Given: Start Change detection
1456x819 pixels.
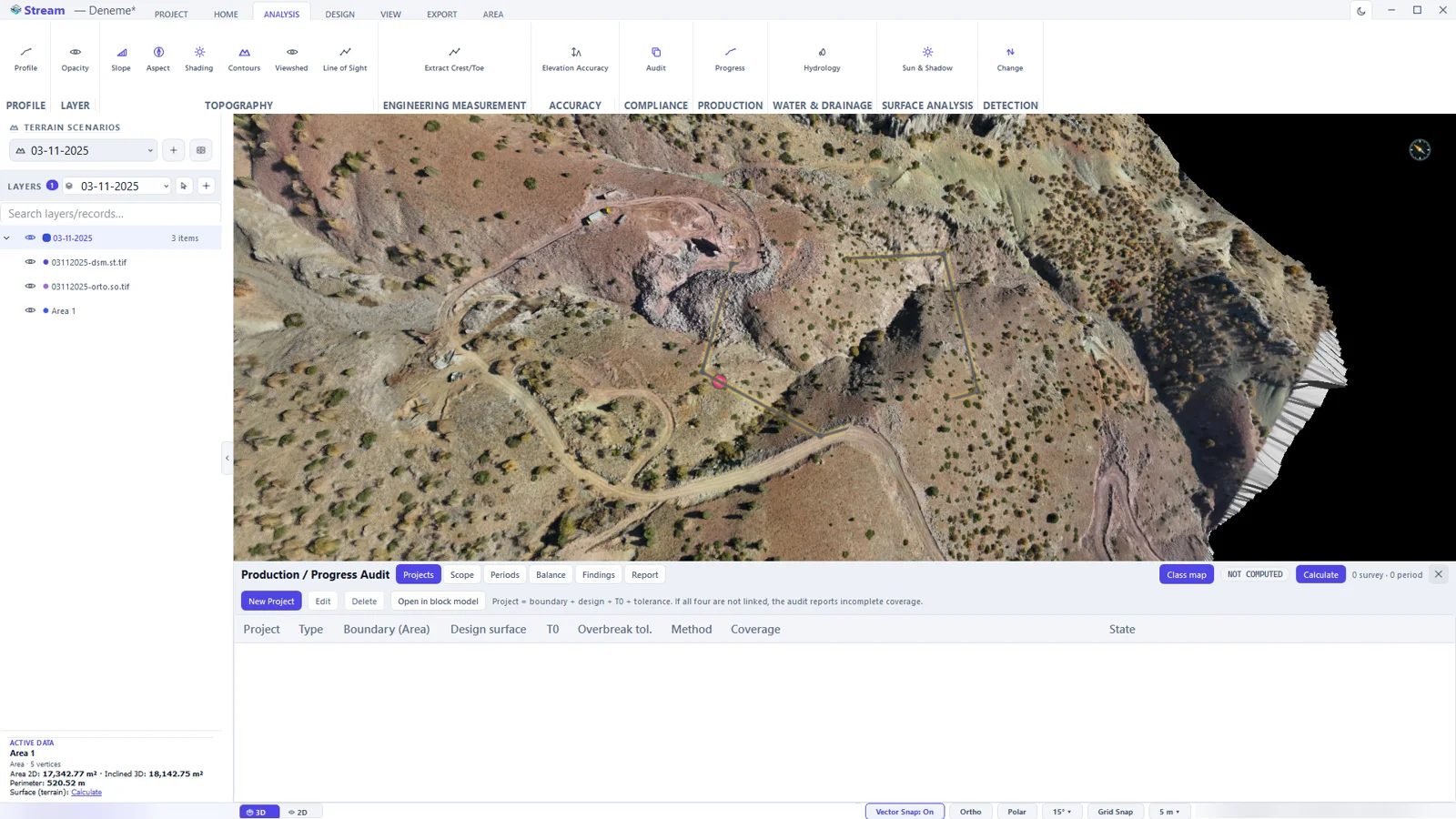Looking at the screenshot, I should pos(1010,58).
